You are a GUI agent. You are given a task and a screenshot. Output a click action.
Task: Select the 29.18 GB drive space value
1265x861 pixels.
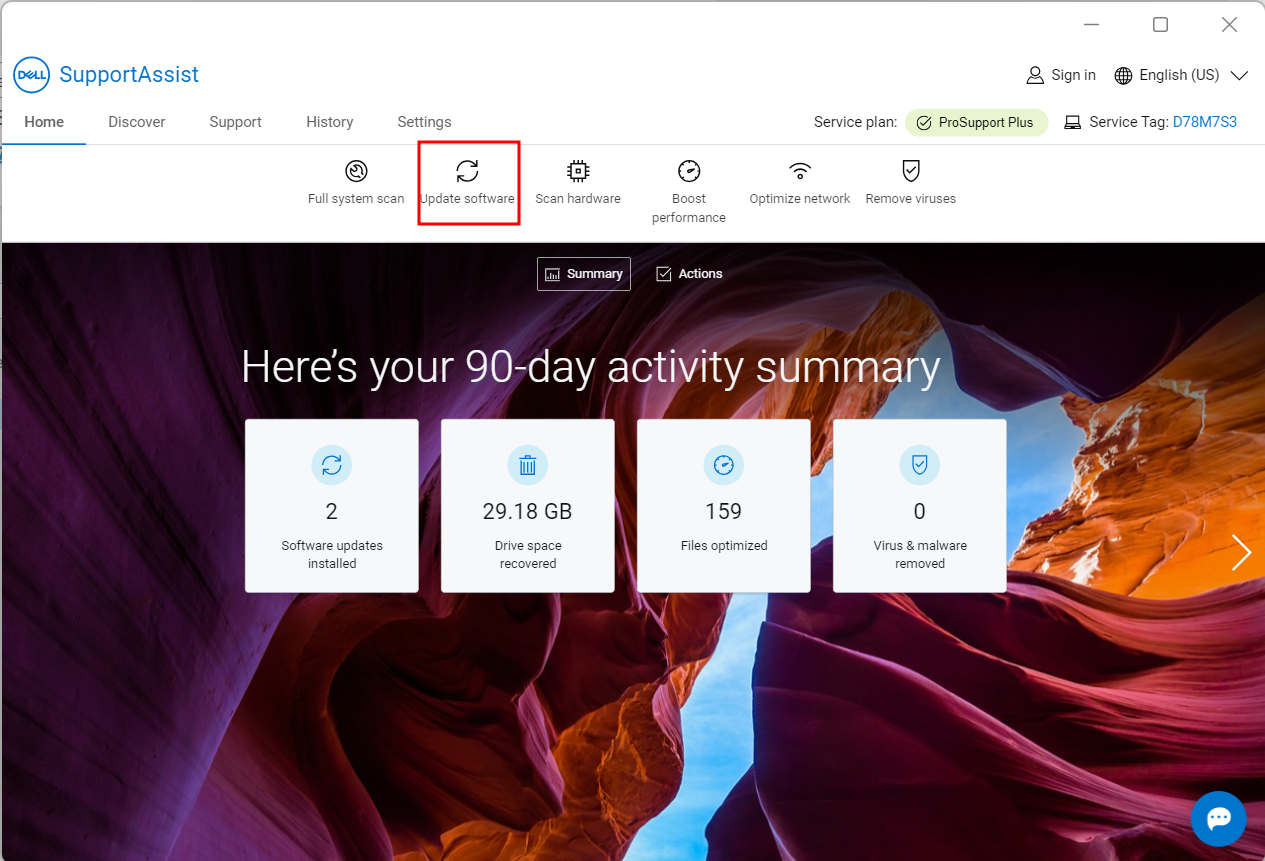point(528,512)
